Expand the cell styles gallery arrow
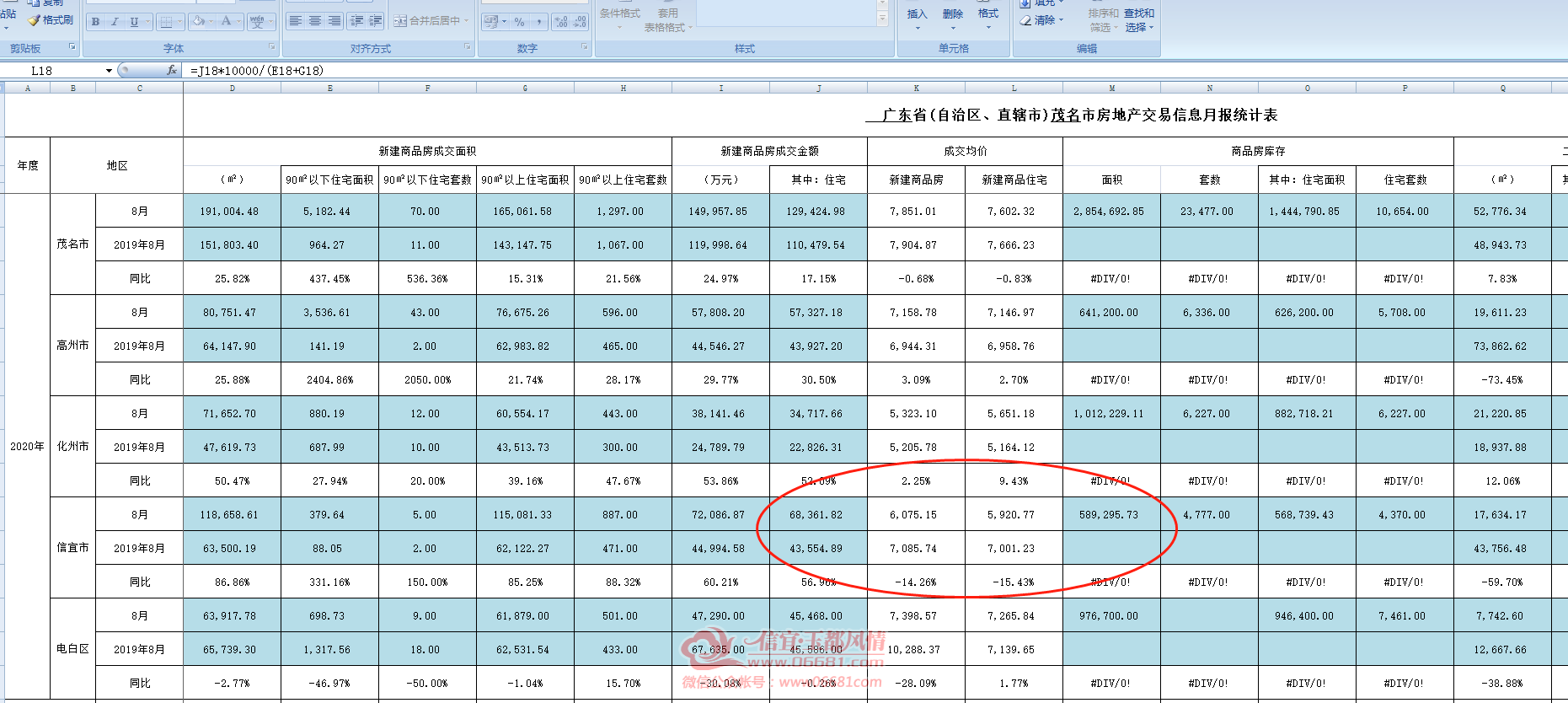This screenshot has height=703, width=1568. point(882,19)
